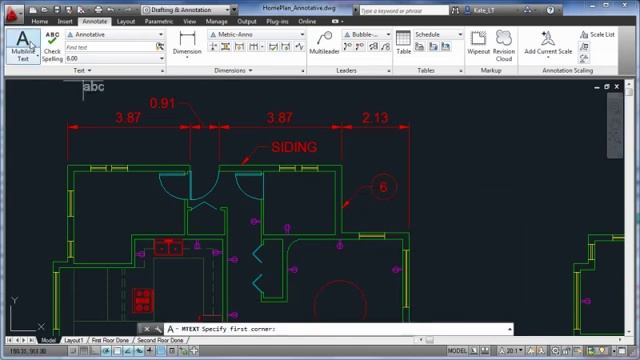
Task: Open the Scale List
Action: [x=597, y=35]
